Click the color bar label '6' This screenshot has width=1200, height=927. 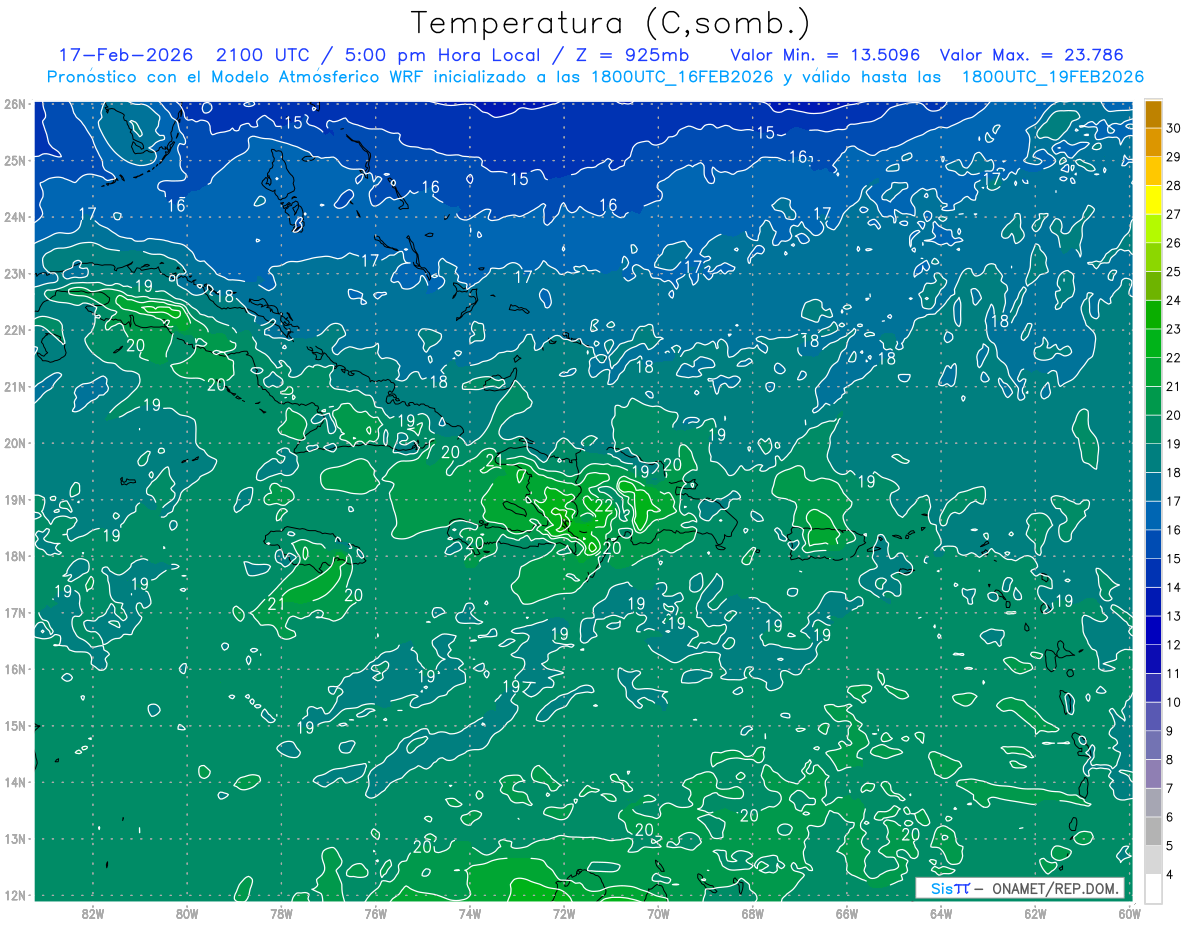click(x=1170, y=817)
